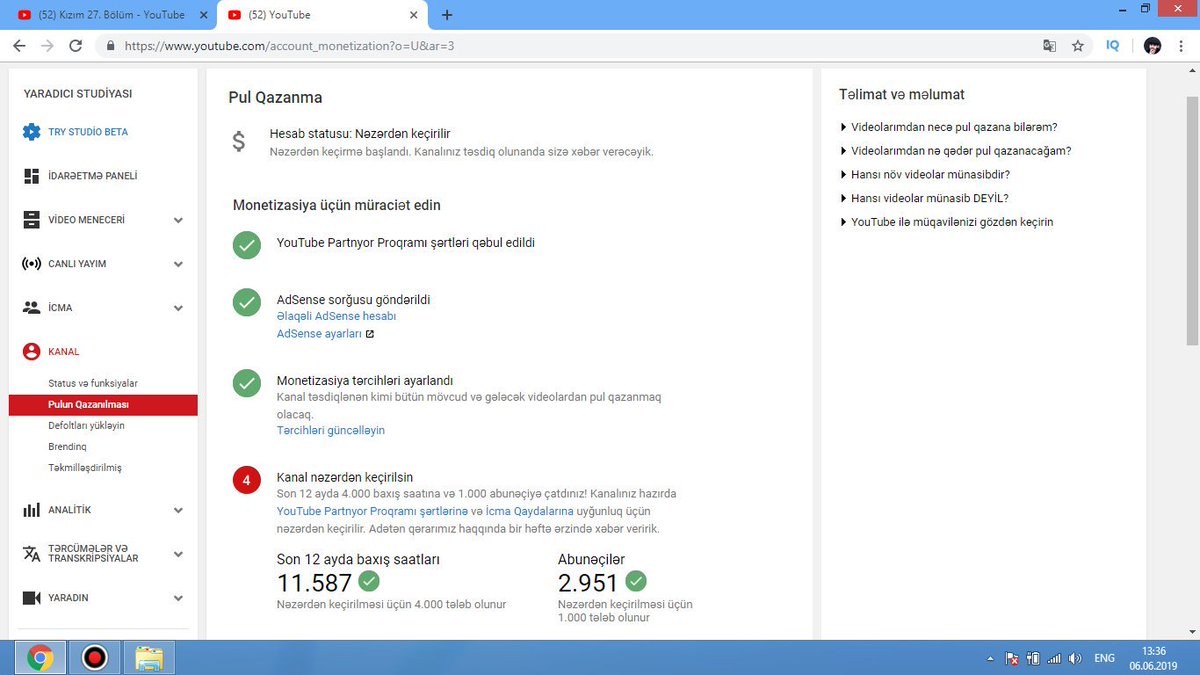This screenshot has height=675, width=1200.
Task: Click the IQ browser extension icon
Action: [x=1113, y=46]
